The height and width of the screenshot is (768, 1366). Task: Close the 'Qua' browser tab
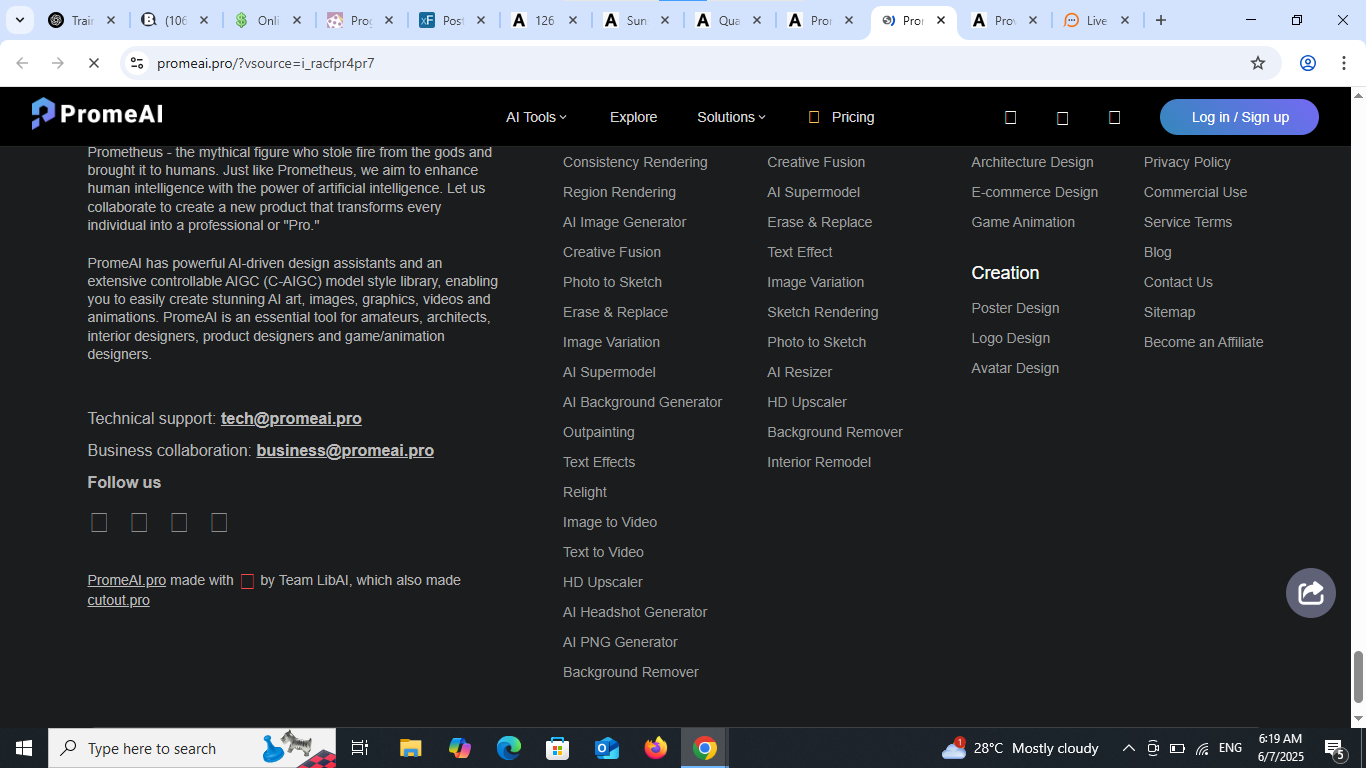point(756,20)
